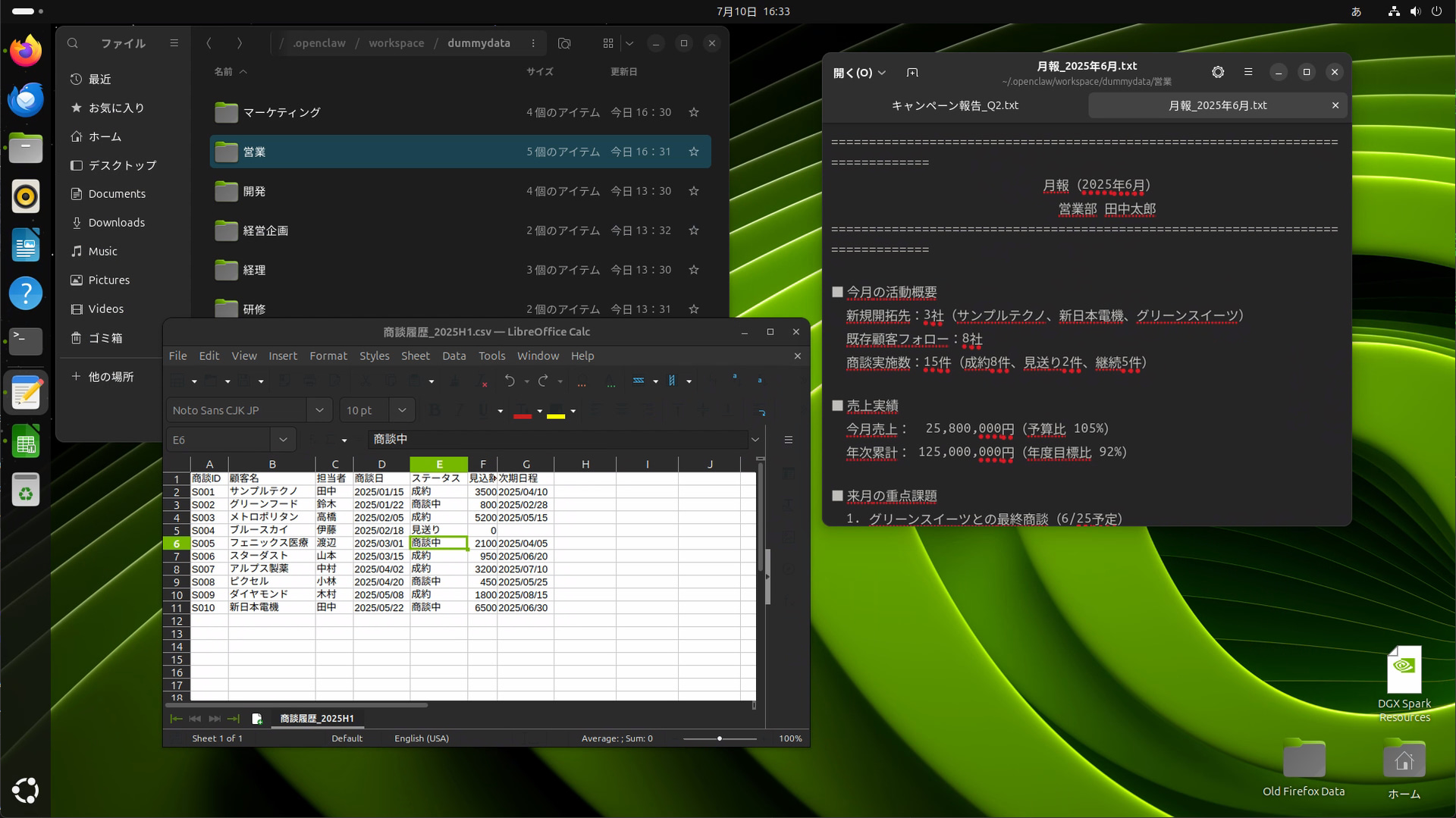Open the Name Box dropdown
Image resolution: width=1456 pixels, height=818 pixels.
click(283, 440)
